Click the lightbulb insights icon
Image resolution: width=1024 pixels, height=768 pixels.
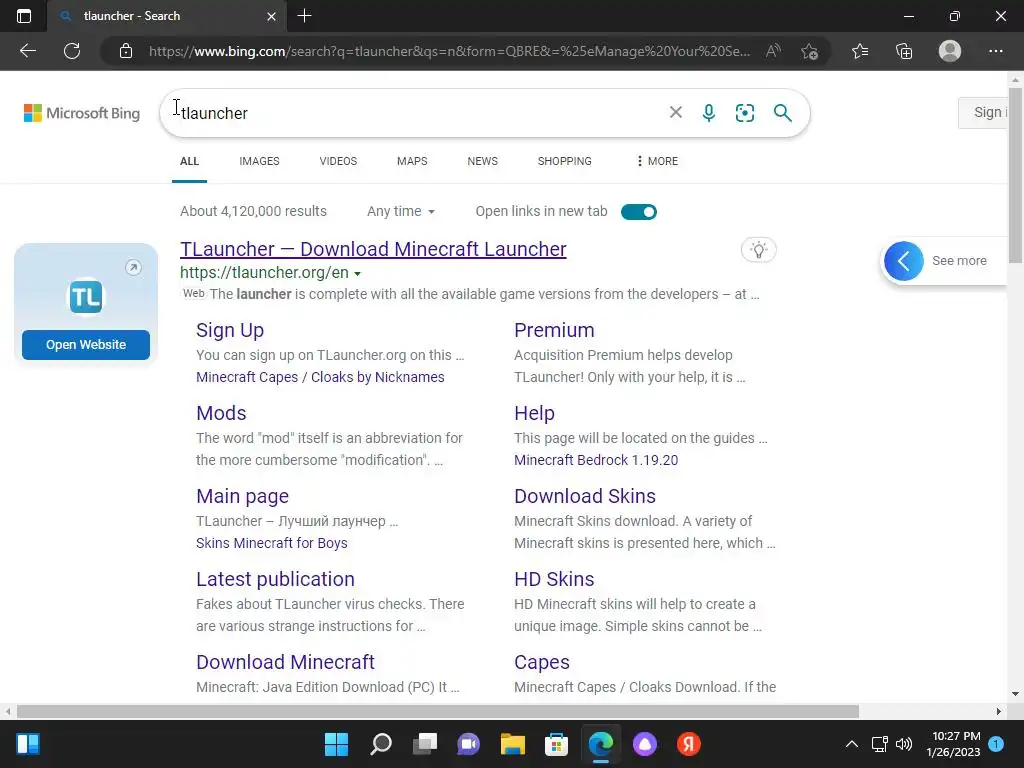point(758,250)
